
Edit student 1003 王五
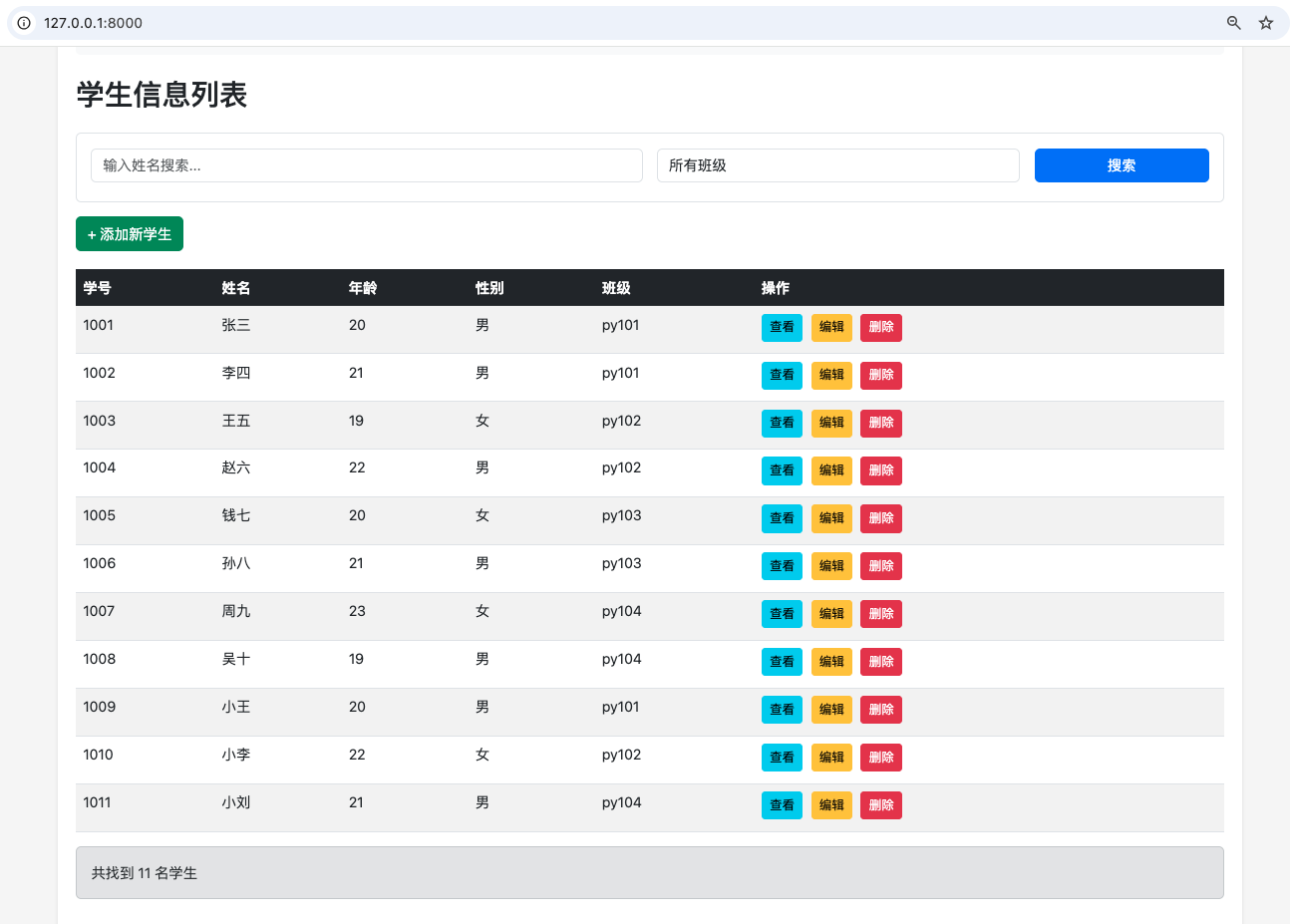coord(831,423)
